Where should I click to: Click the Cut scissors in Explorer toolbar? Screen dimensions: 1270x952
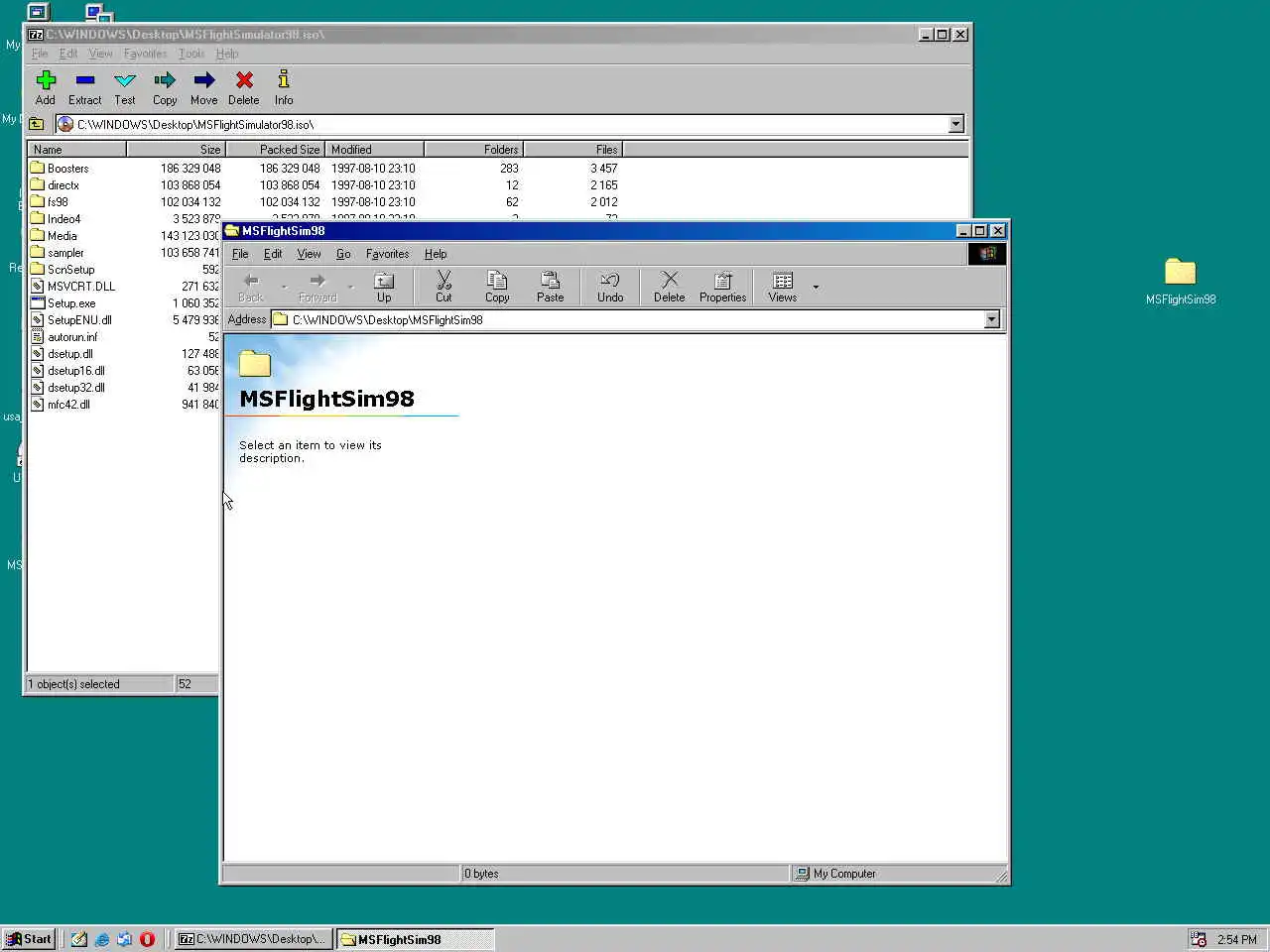click(444, 287)
